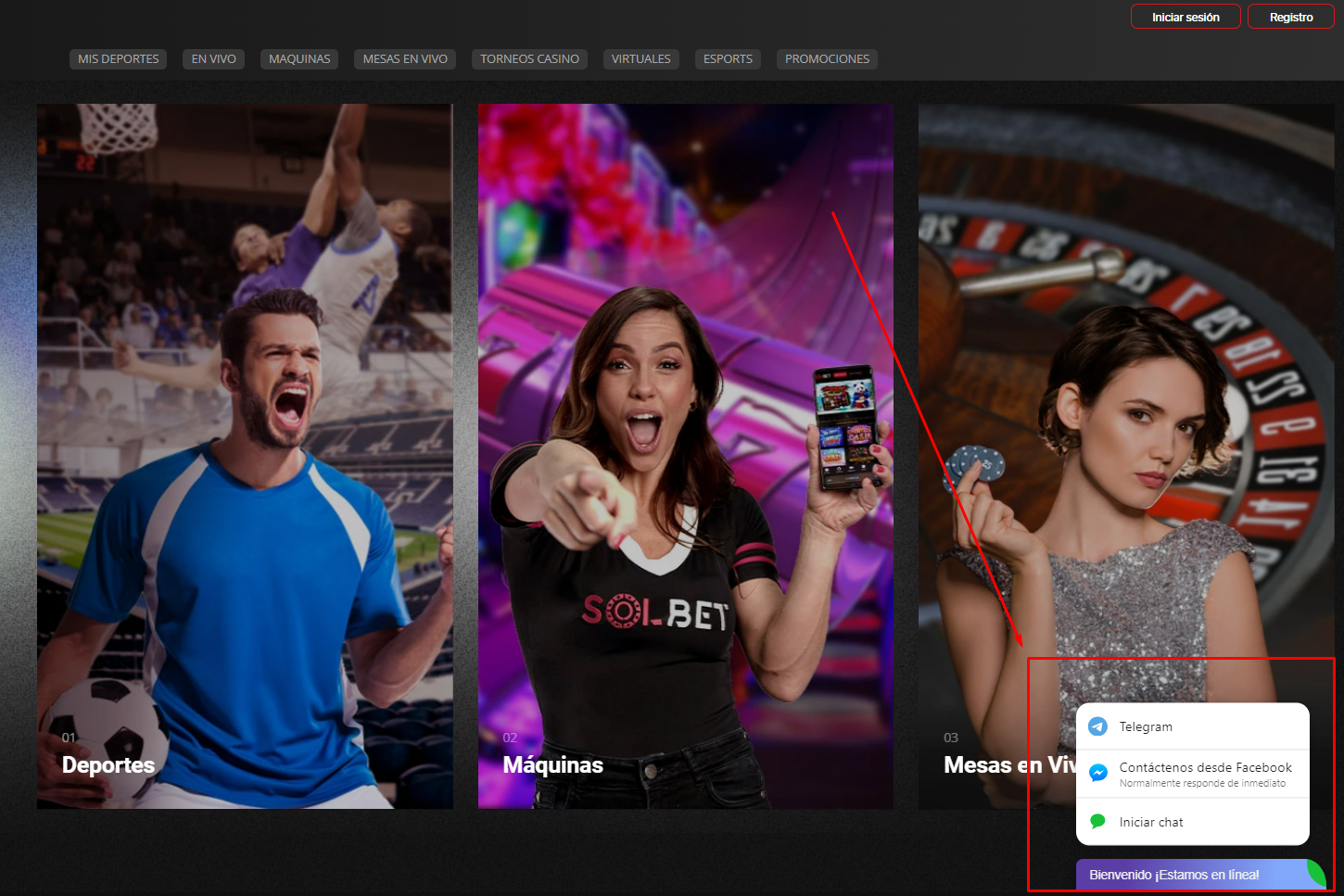The width and height of the screenshot is (1344, 896).
Task: Go to MAQUINAS section
Action: tap(299, 59)
